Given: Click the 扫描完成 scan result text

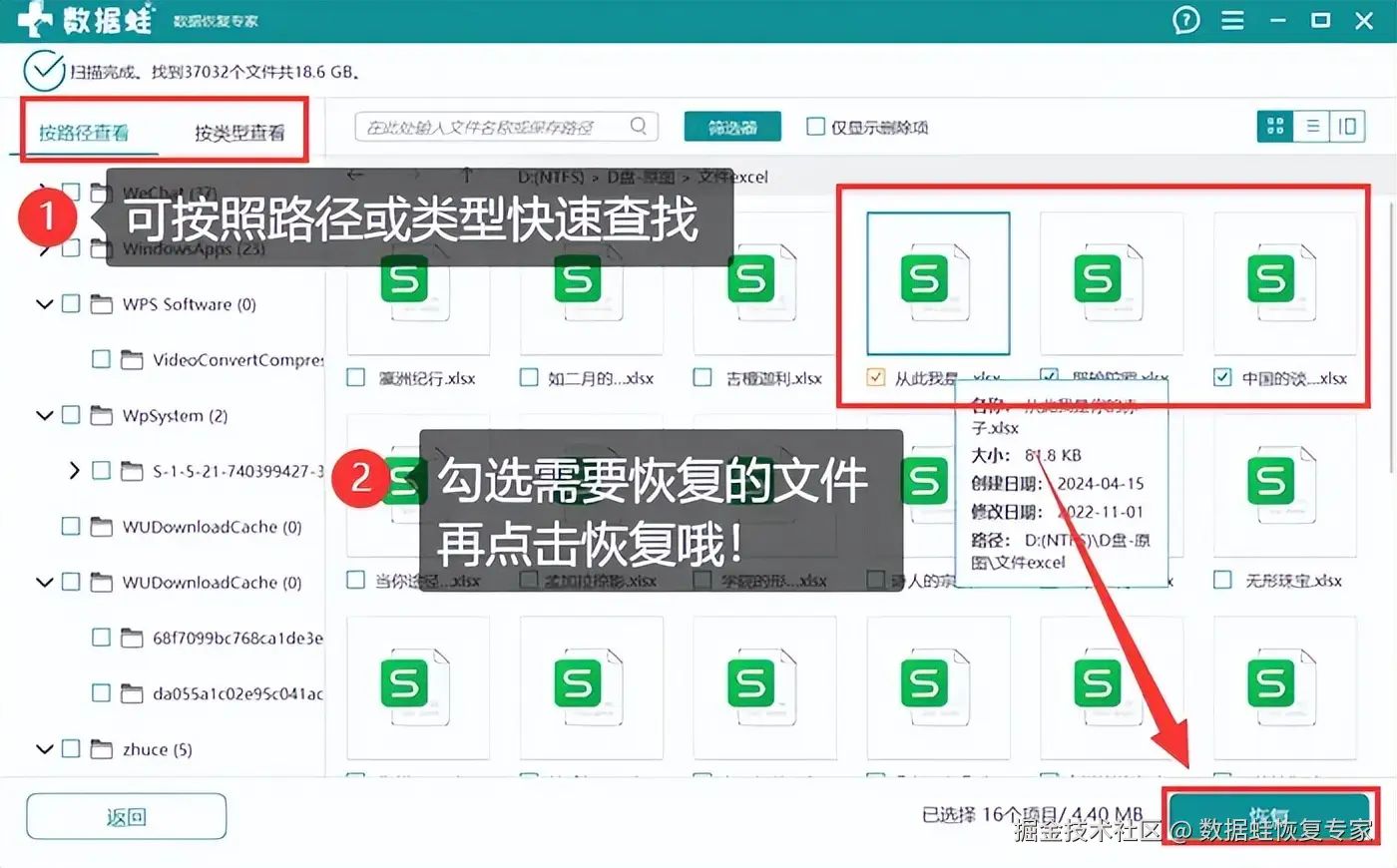Looking at the screenshot, I should pyautogui.click(x=217, y=72).
